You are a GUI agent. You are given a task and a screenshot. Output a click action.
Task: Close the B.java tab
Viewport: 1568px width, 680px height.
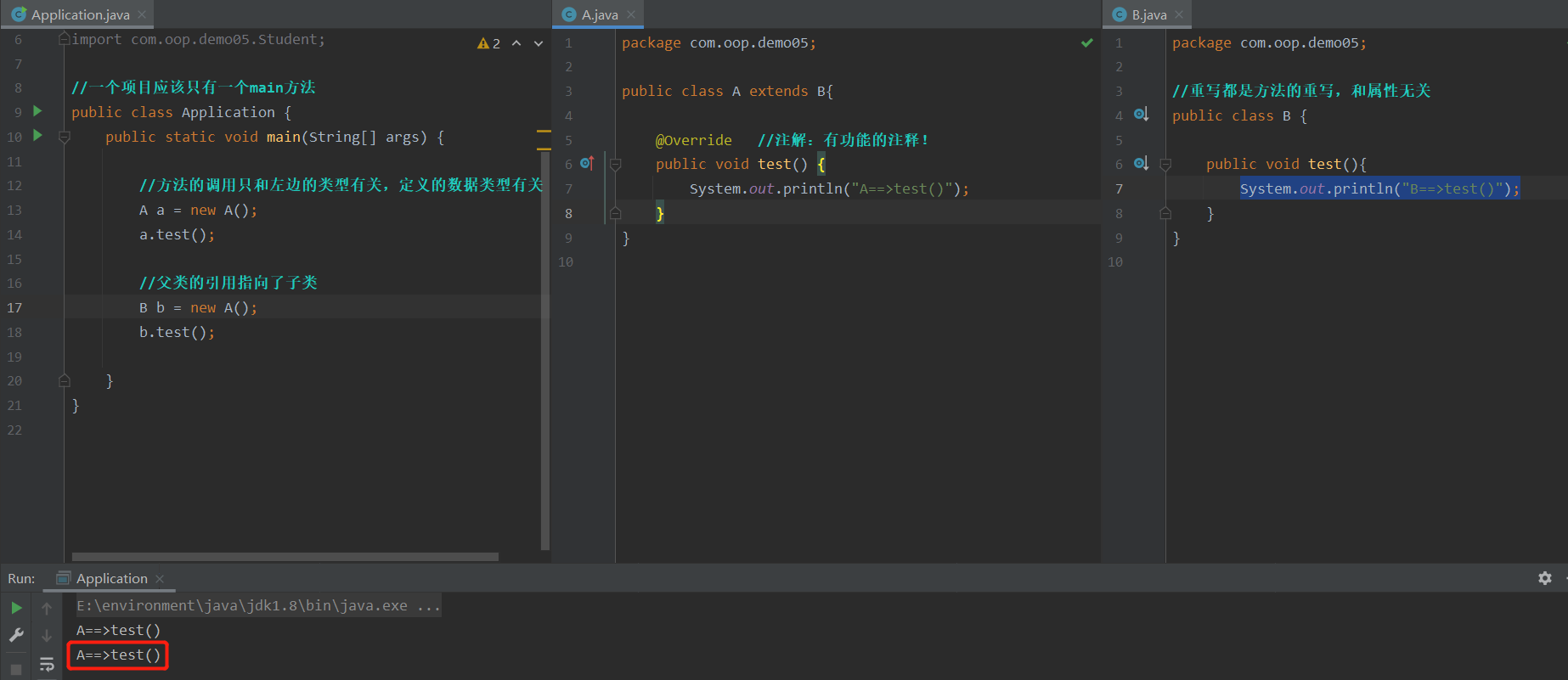1179,14
